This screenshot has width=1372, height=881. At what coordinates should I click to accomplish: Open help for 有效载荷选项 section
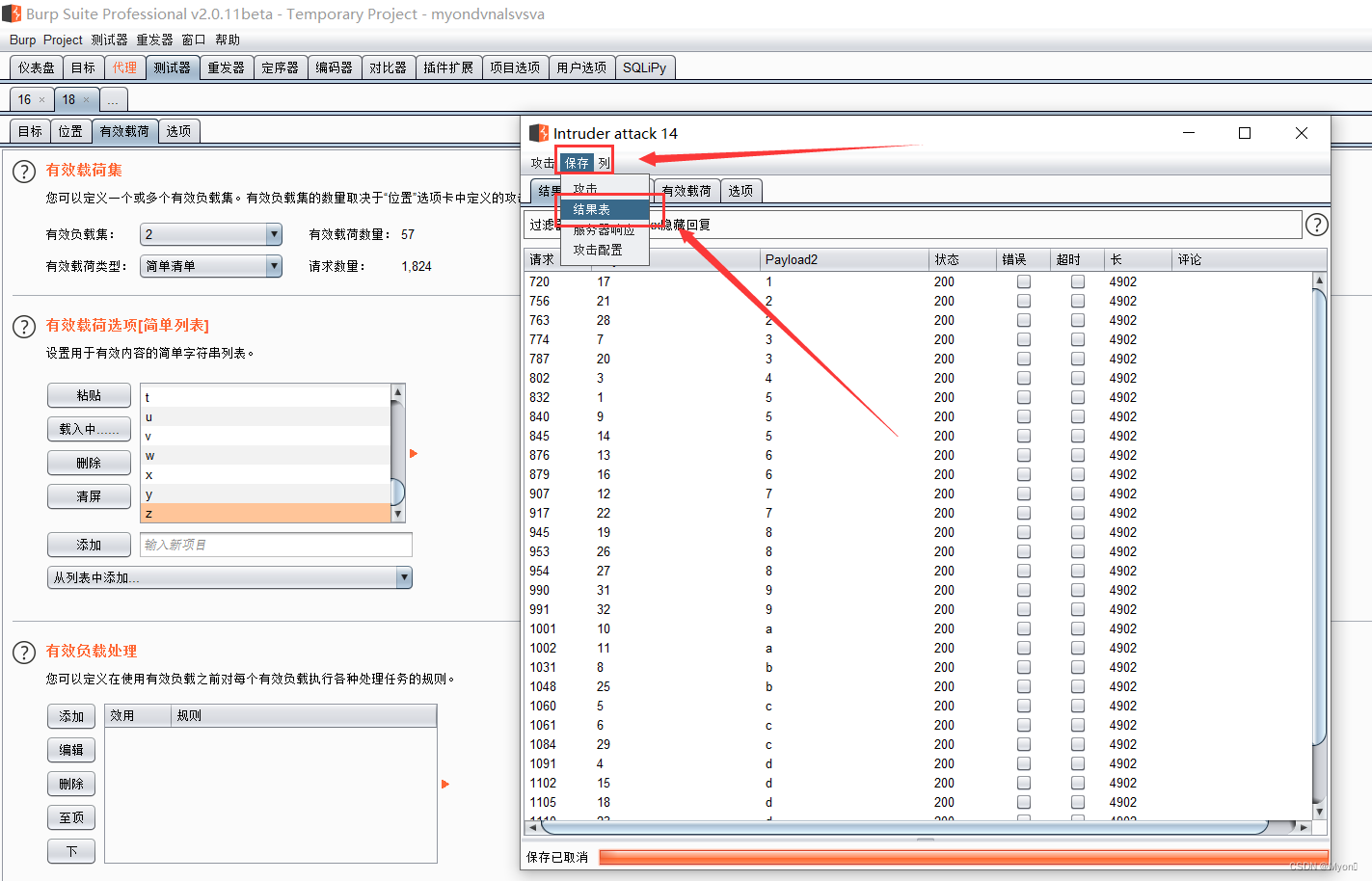(x=24, y=327)
